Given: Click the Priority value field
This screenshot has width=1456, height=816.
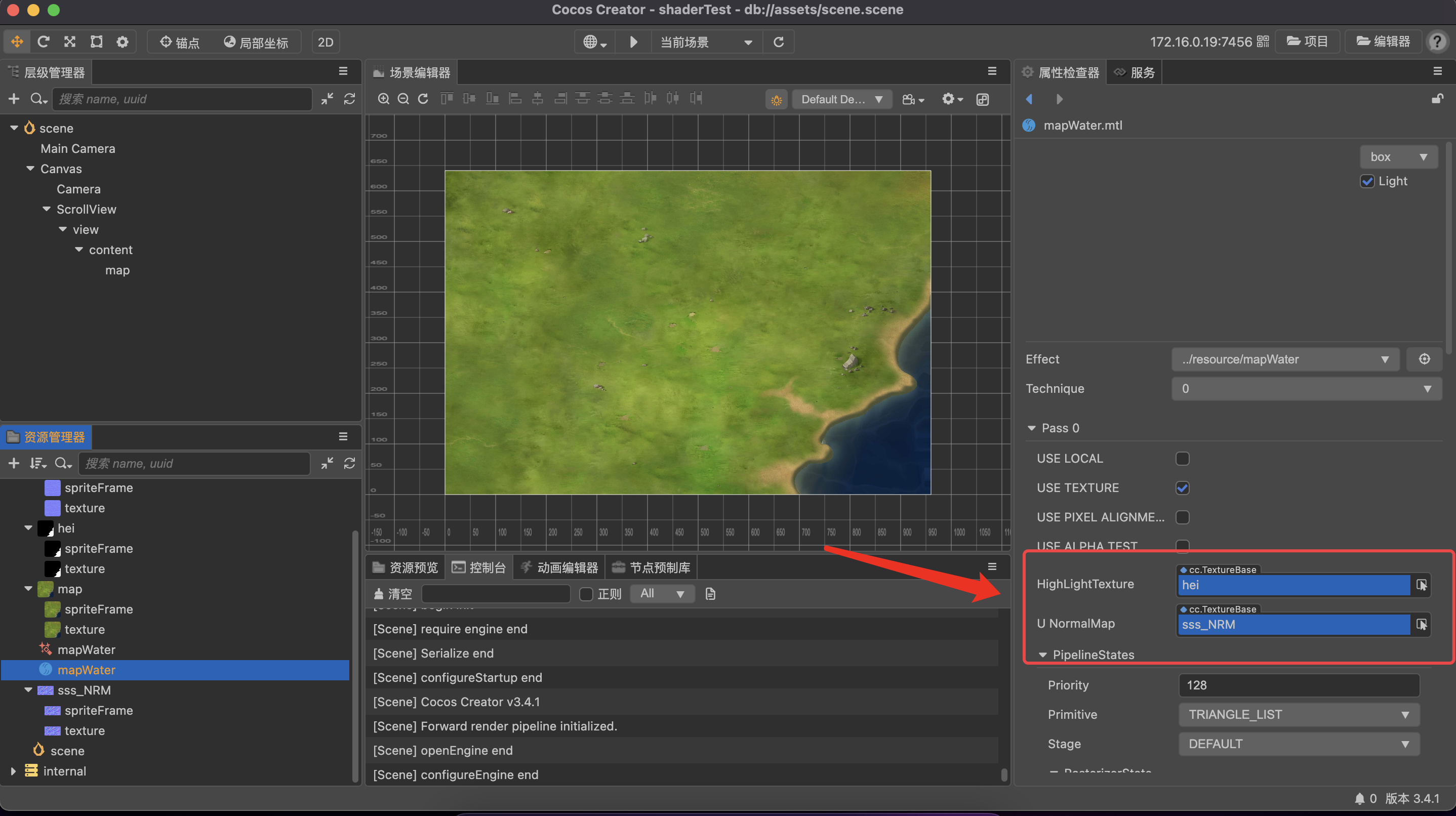Looking at the screenshot, I should (x=1299, y=685).
